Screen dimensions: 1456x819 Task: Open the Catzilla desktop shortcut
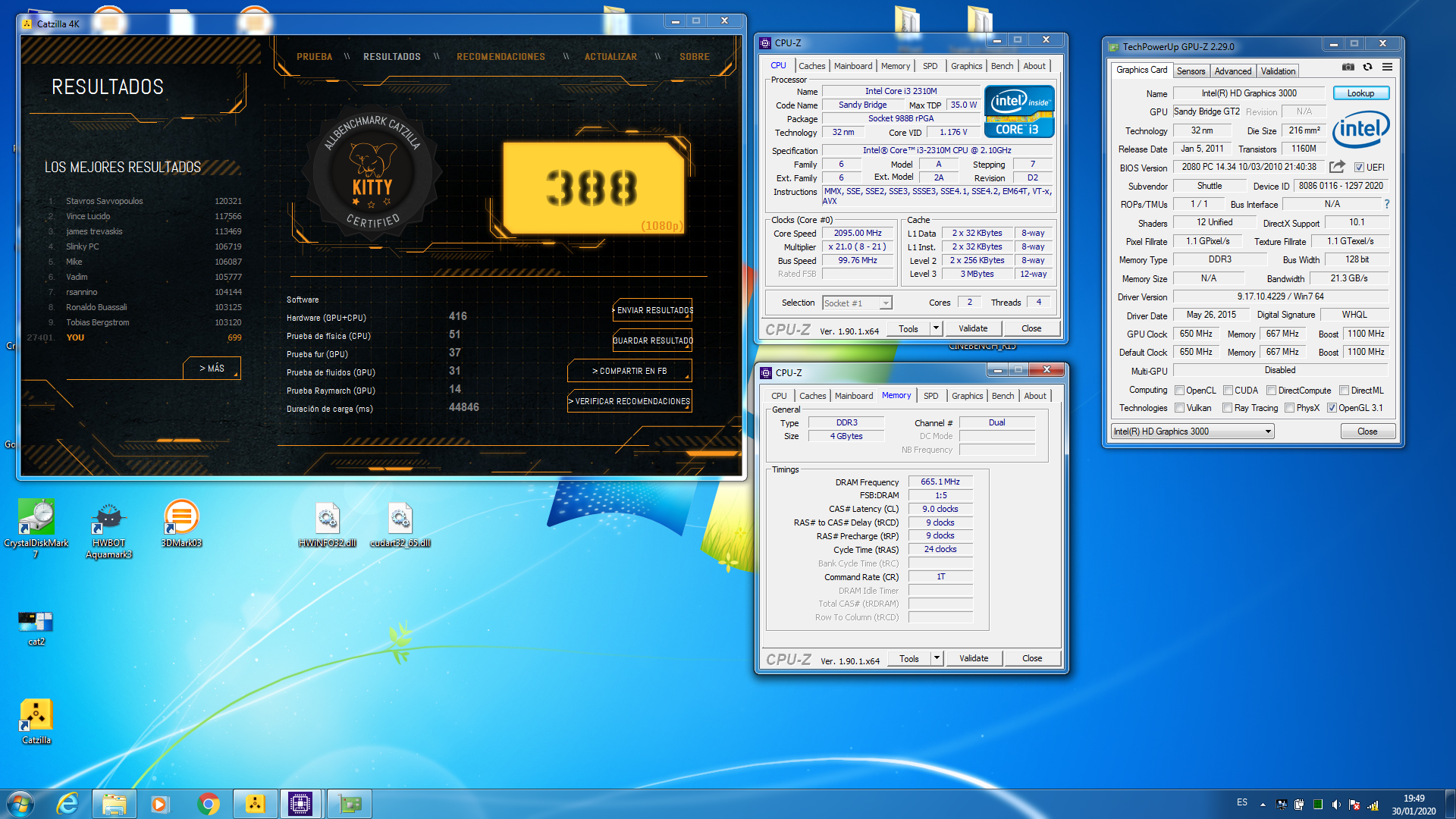click(x=36, y=722)
